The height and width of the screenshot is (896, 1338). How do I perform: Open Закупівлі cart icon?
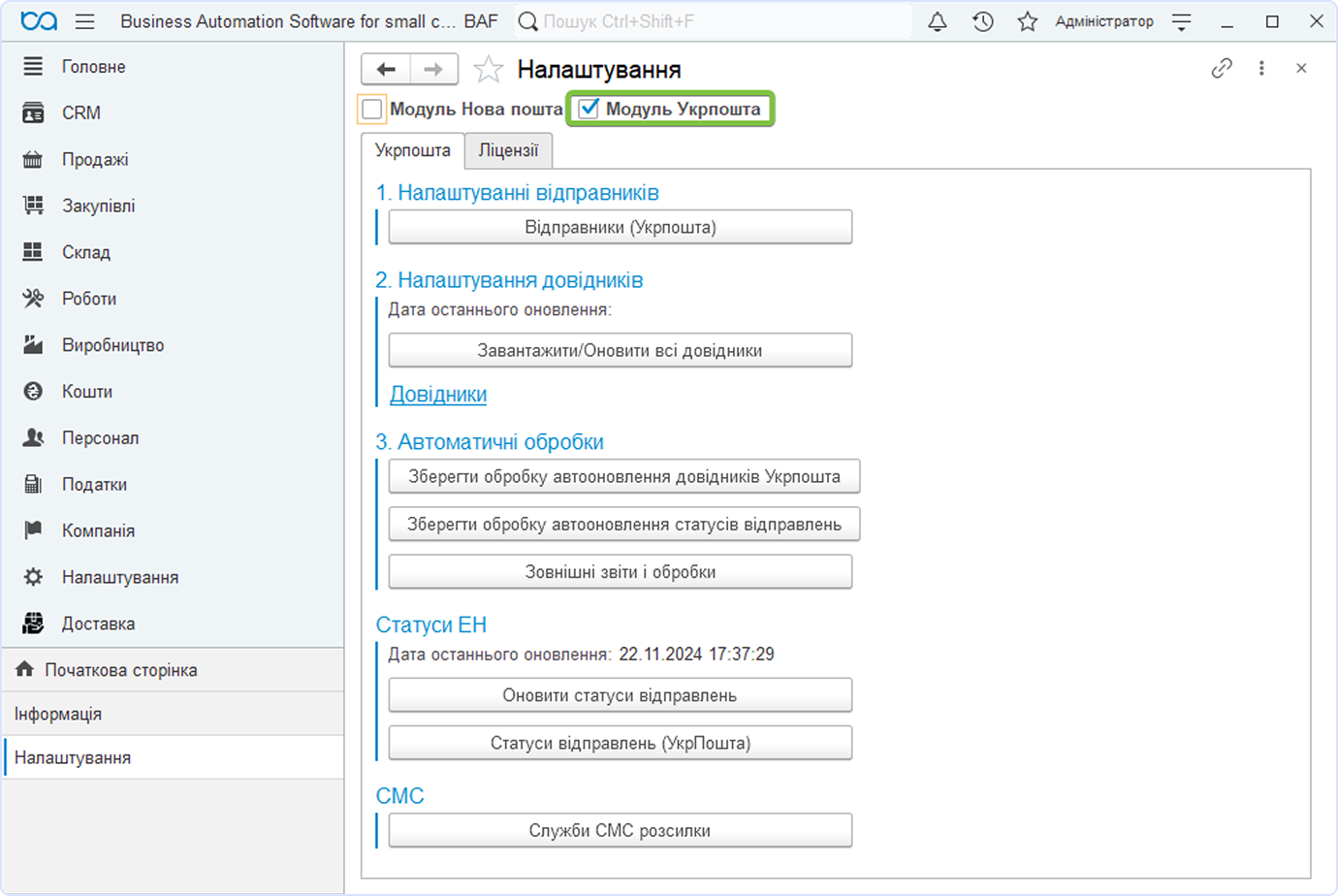click(33, 206)
